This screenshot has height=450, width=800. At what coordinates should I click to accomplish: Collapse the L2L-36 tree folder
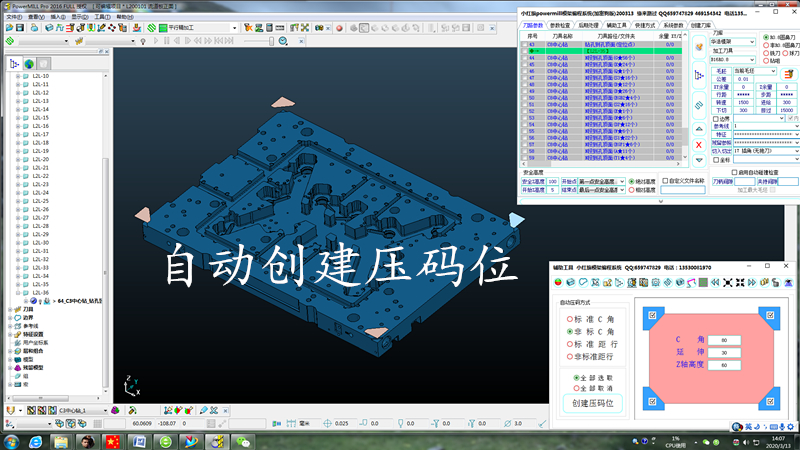(x=18, y=293)
